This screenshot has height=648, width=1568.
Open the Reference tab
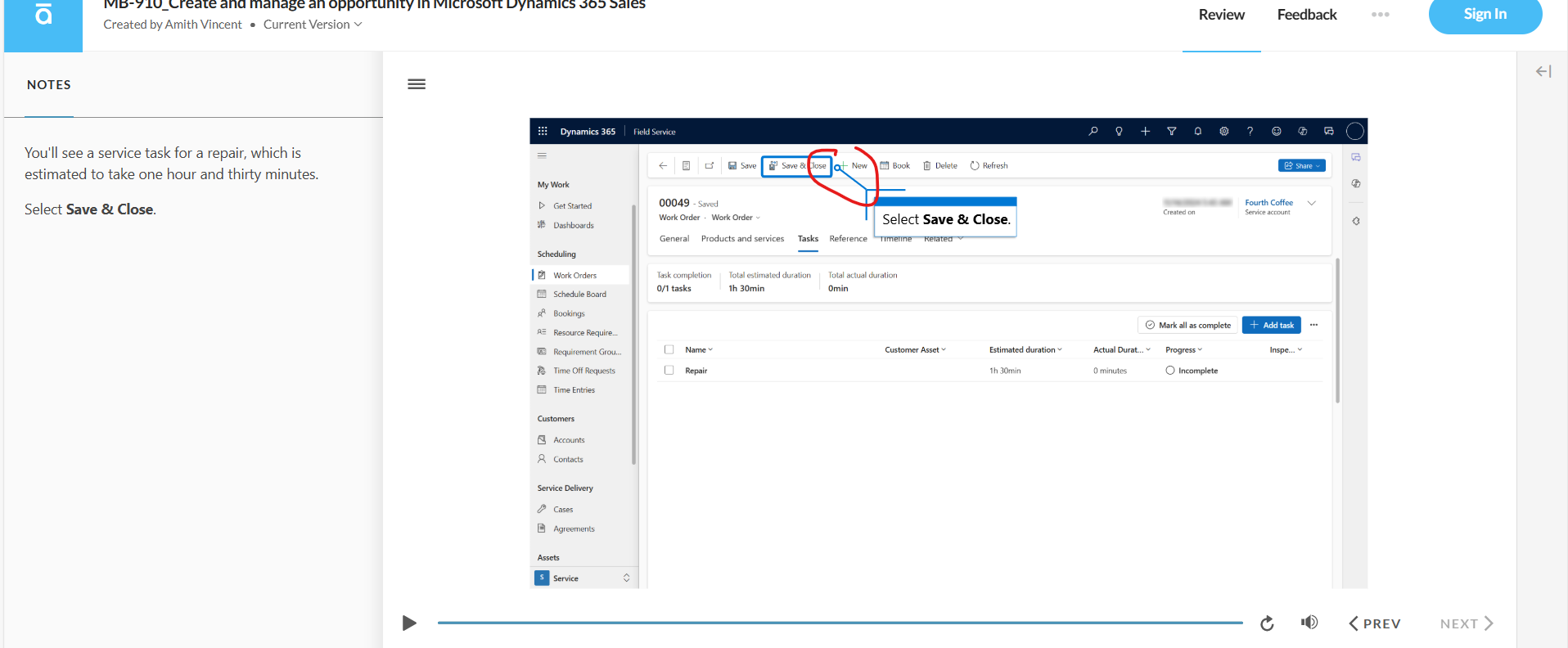coord(848,239)
